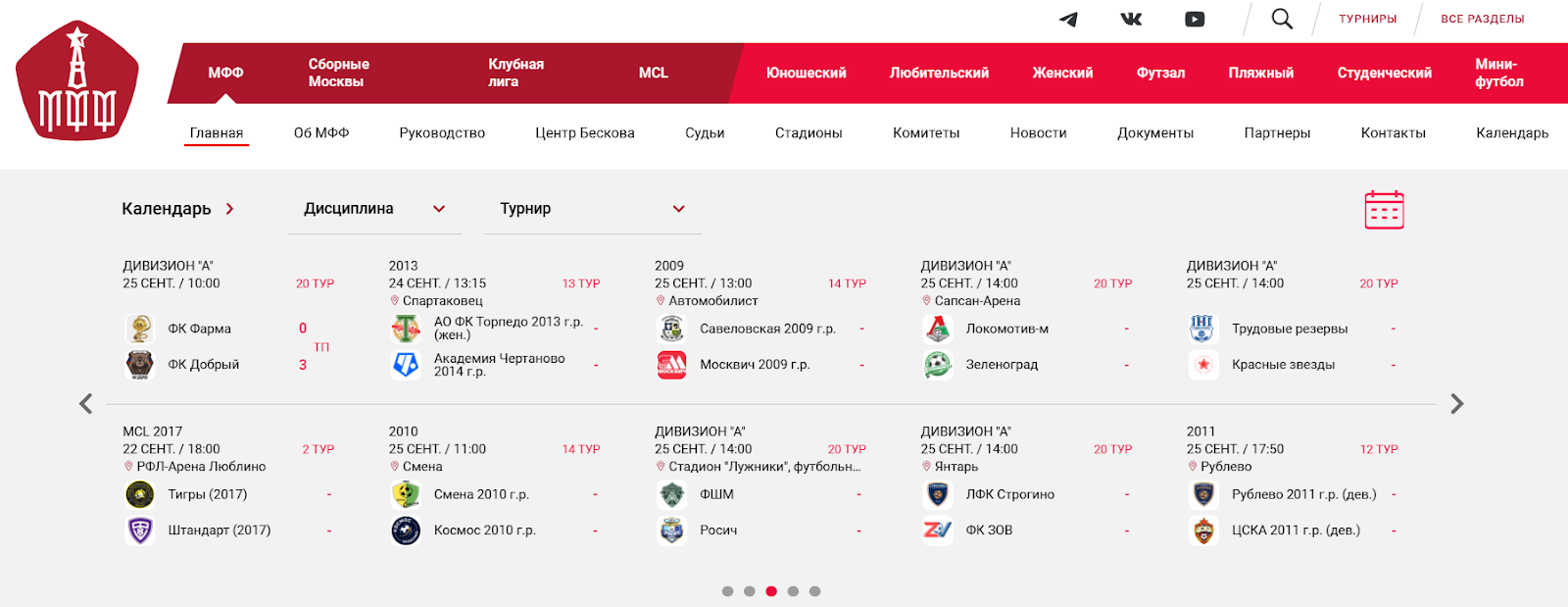1568x607 pixels.
Task: Open the Партнеры page
Action: pyautogui.click(x=1277, y=133)
